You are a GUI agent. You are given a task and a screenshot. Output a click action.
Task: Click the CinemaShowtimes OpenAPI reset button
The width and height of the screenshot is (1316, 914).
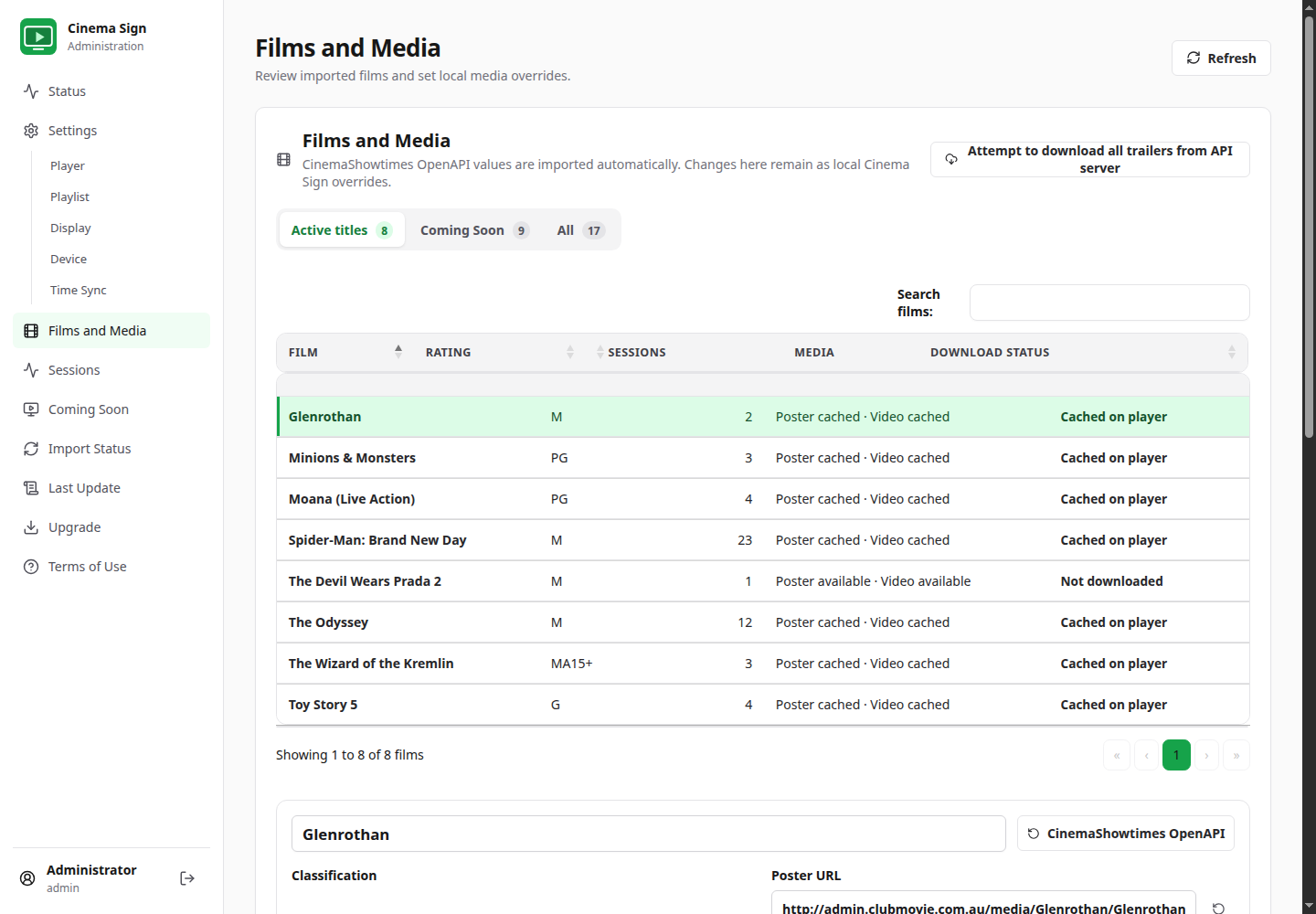click(x=1126, y=834)
